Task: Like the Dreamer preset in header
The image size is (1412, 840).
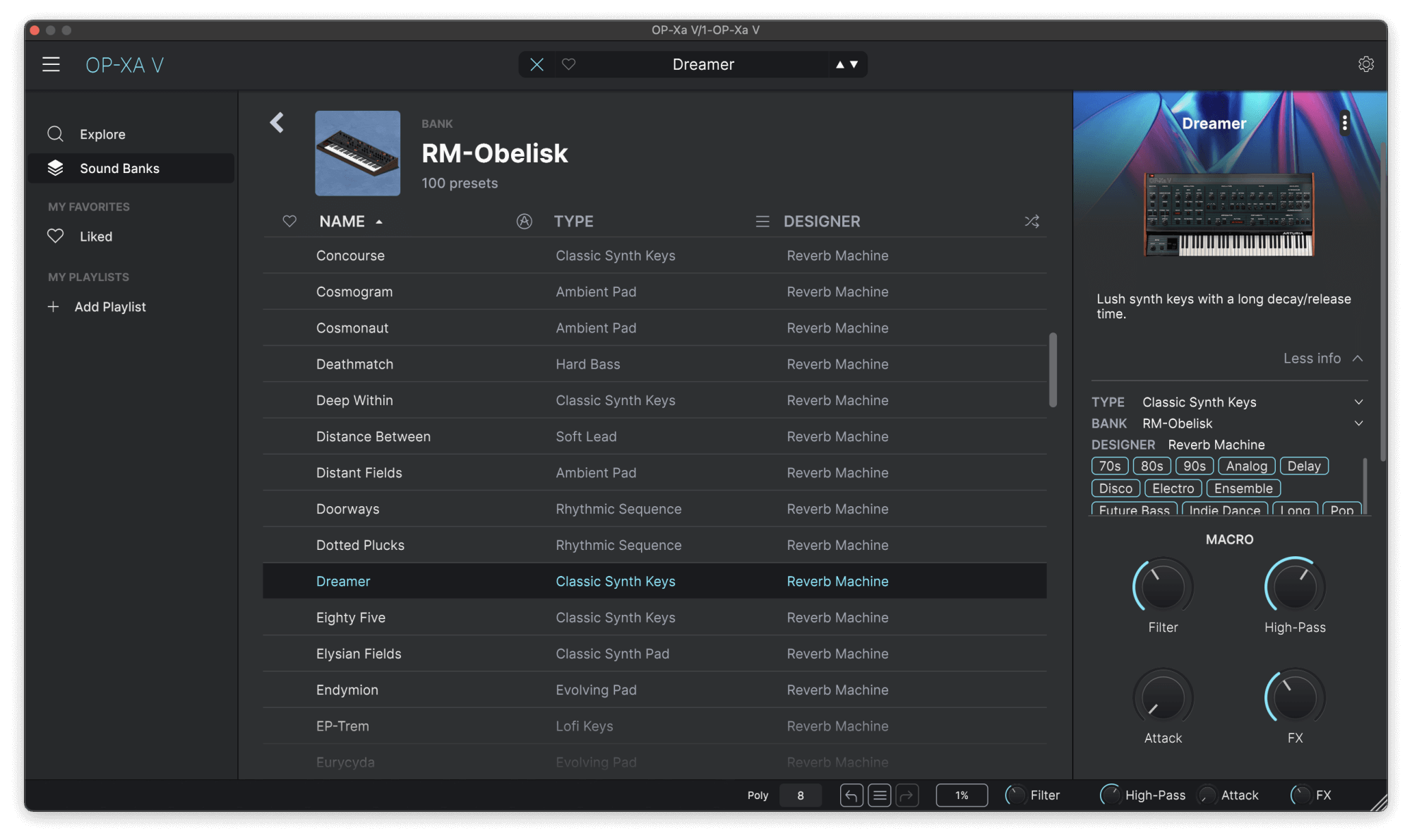Action: coord(568,64)
